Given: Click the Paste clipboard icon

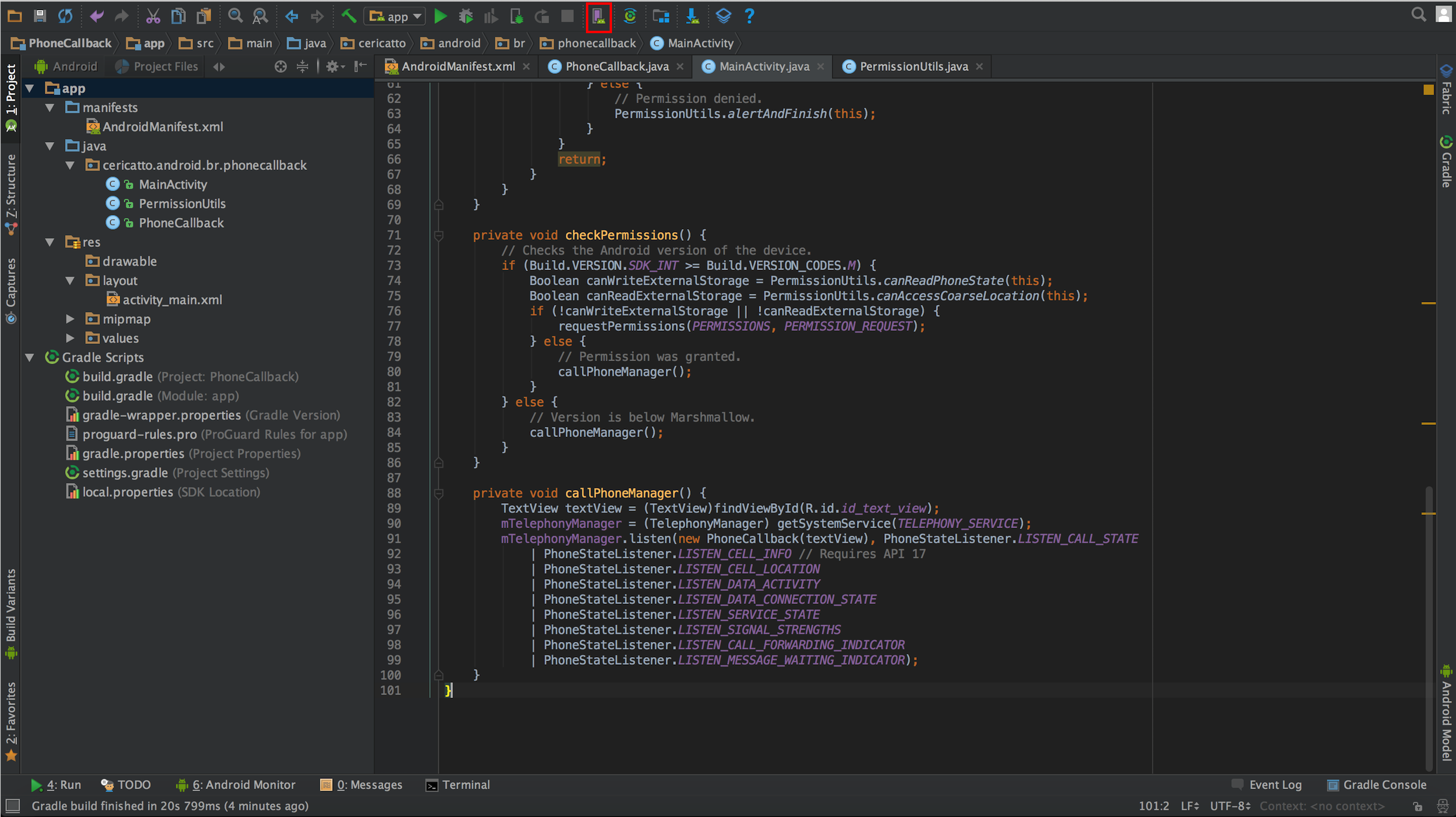Looking at the screenshot, I should tap(204, 16).
